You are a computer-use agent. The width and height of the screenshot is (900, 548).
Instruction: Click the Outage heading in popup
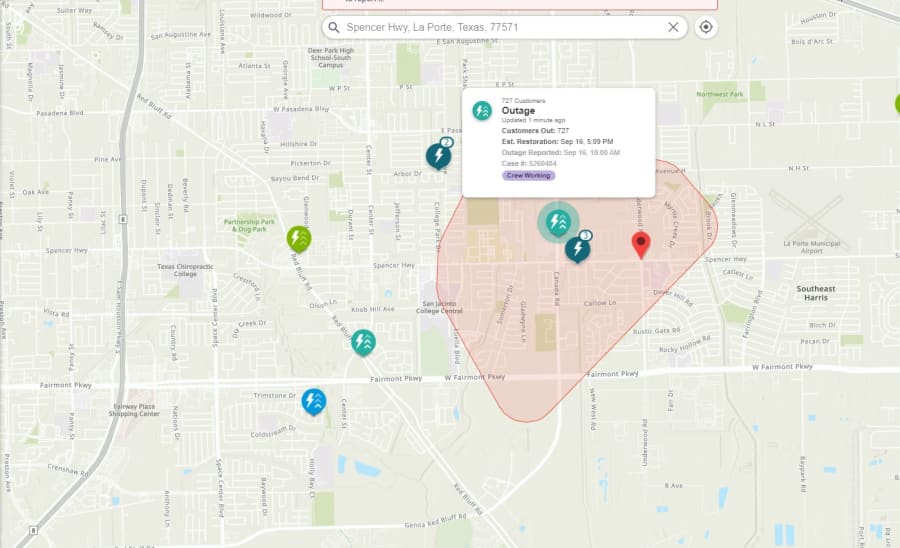coord(518,110)
